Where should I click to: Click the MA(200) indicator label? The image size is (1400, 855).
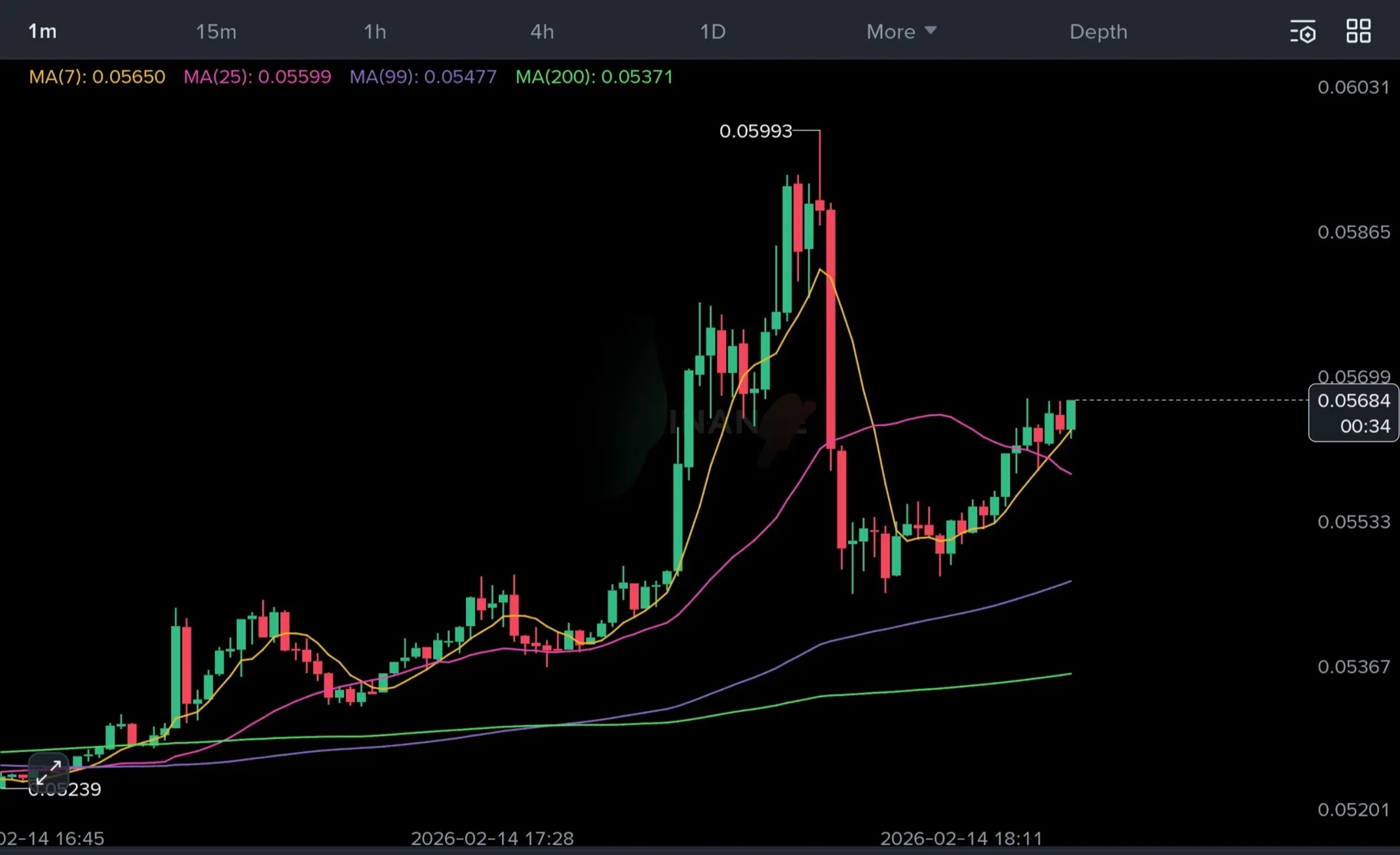(x=594, y=77)
